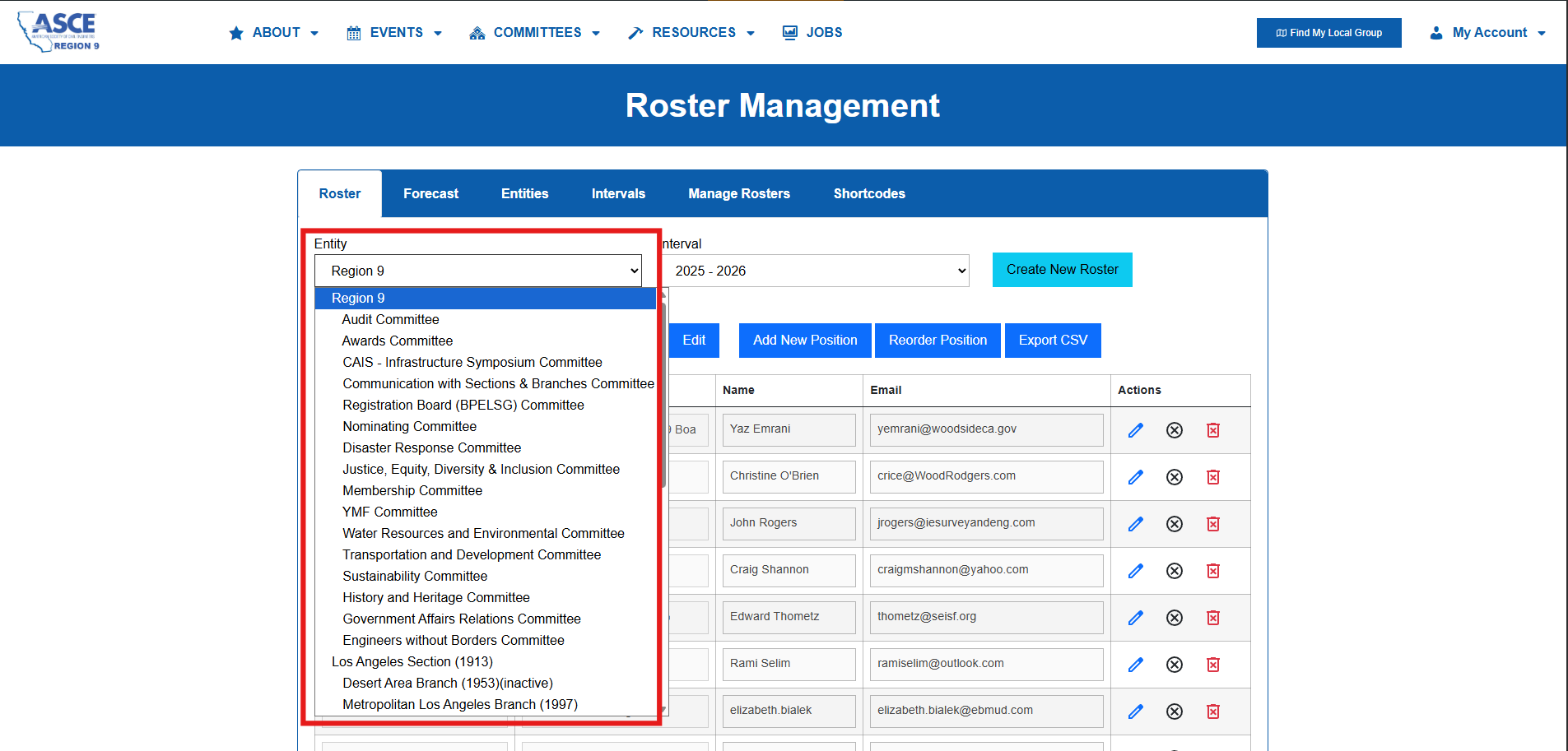Go to the Shortcodes tab
1568x751 pixels.
pos(869,194)
